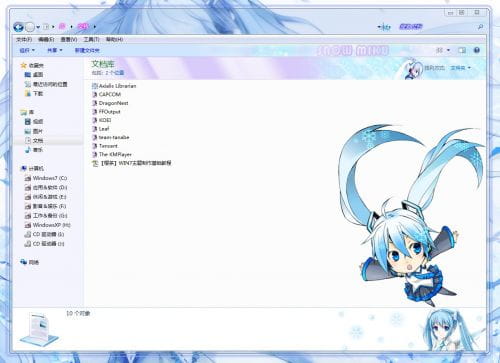
Task: Open the (E:) drive in sidebar
Action: pyautogui.click(x=45, y=197)
